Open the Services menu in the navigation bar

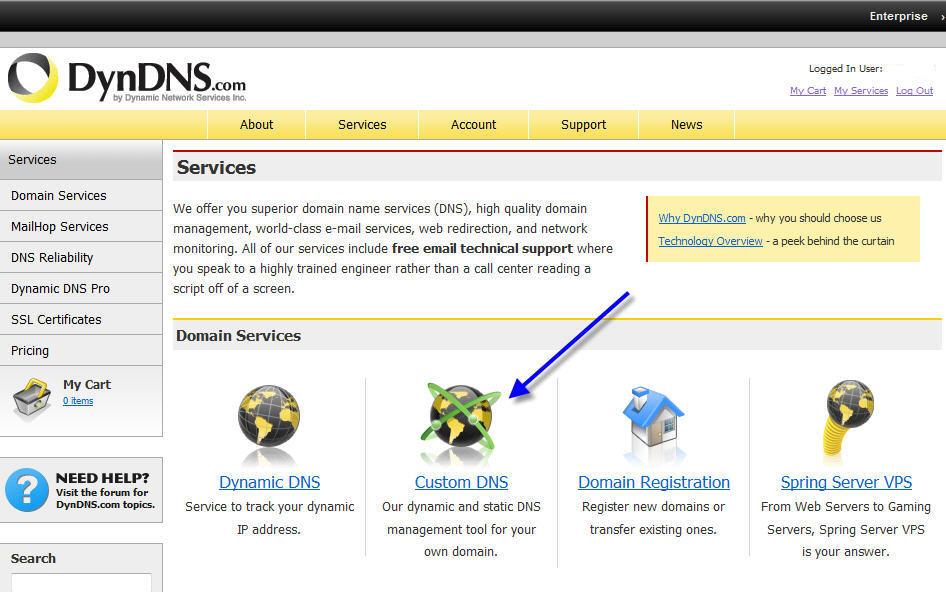[362, 125]
